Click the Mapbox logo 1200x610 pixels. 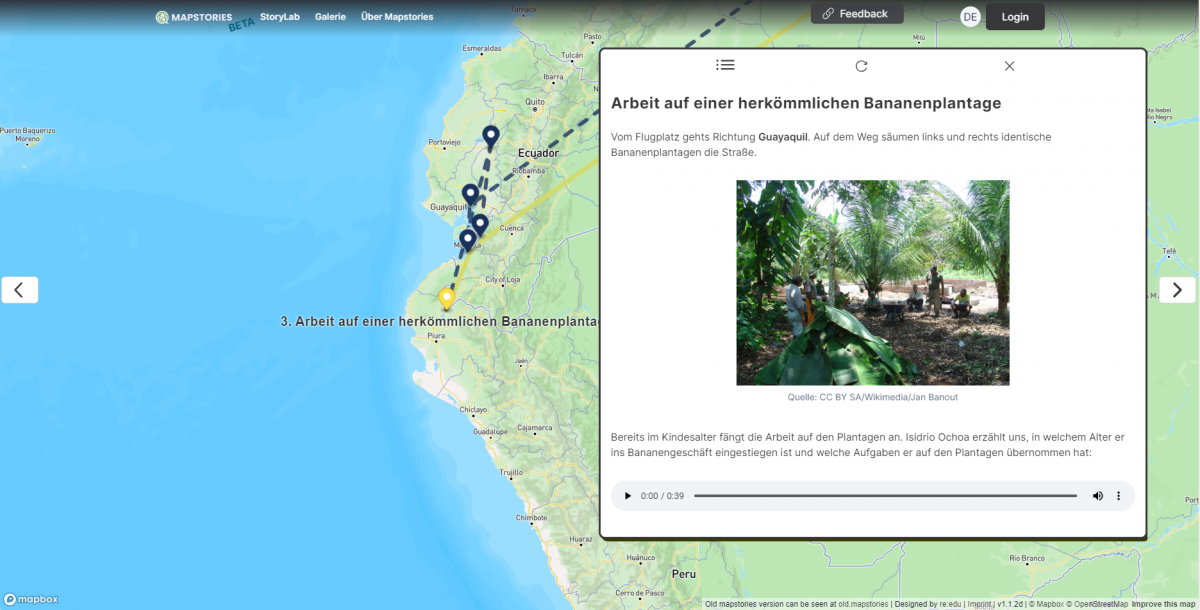pos(31,599)
